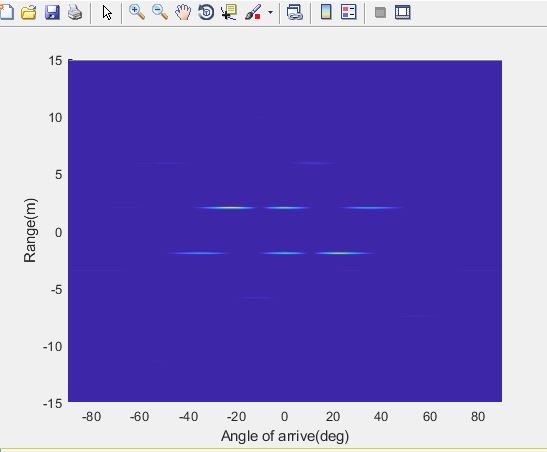This screenshot has height=452, width=547.
Task: Show Plot Tools and dock figure
Action: (403, 12)
